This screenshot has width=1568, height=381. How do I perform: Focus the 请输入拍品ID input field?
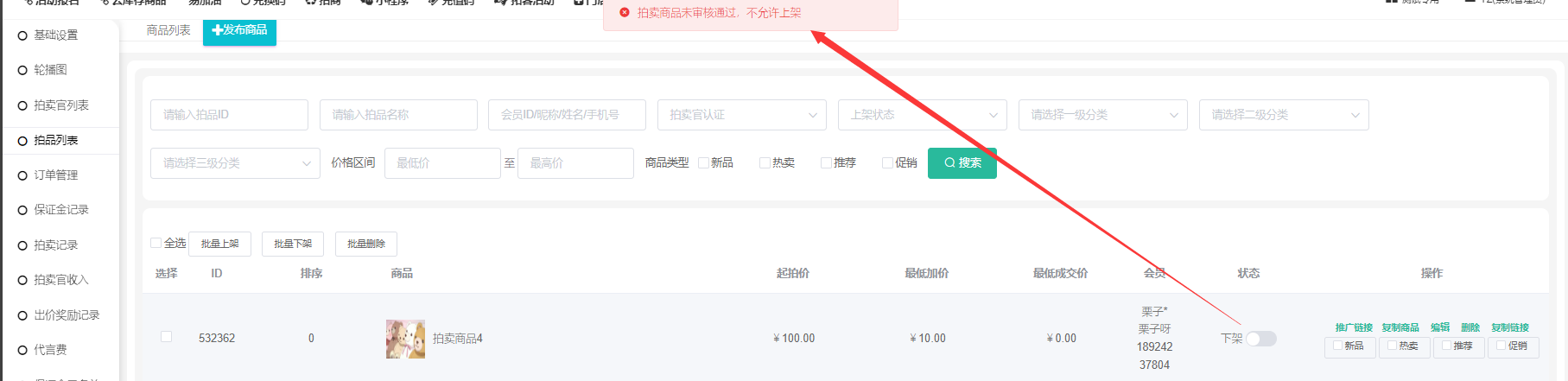coord(229,115)
